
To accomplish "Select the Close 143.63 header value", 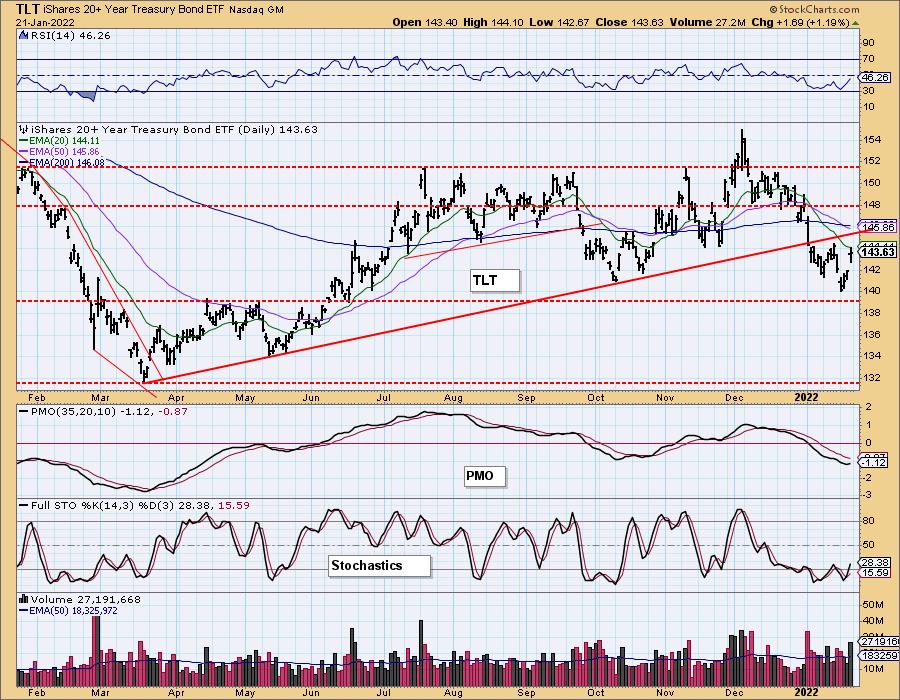I will coord(629,22).
